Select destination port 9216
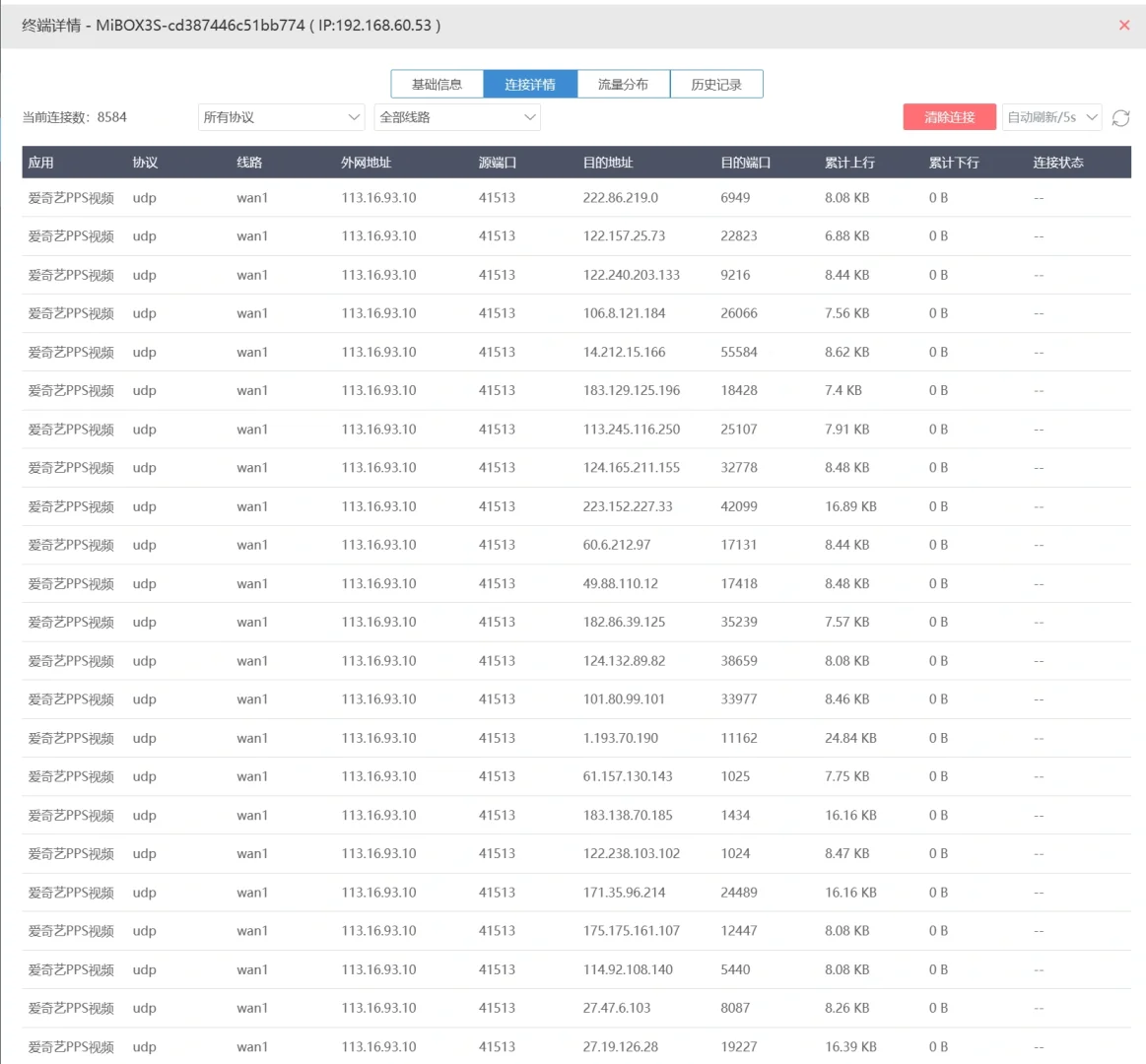This screenshot has height=1064, width=1146. pos(735,275)
